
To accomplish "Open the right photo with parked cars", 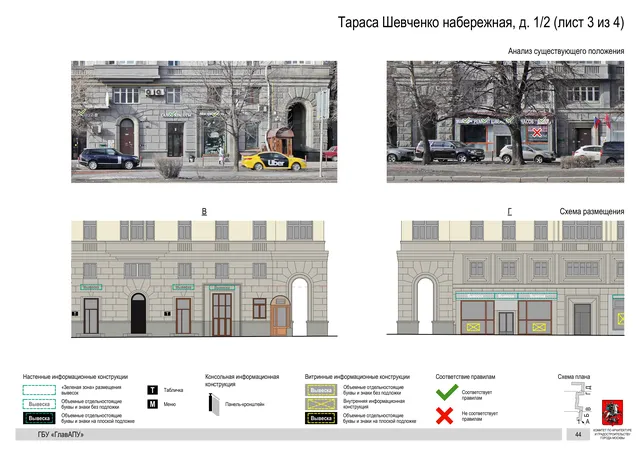I will pyautogui.click(x=505, y=122).
